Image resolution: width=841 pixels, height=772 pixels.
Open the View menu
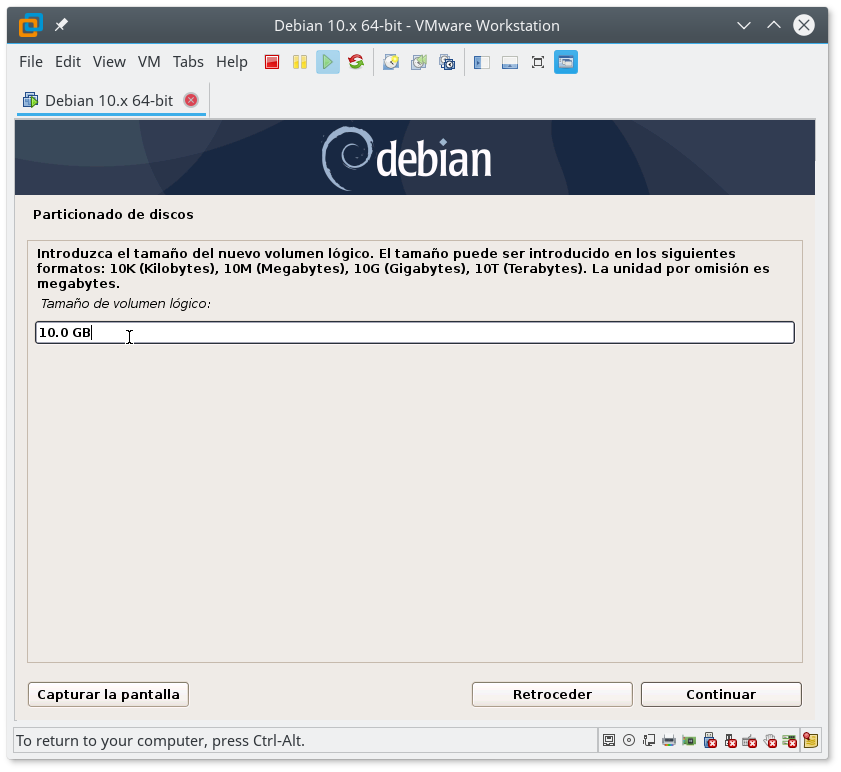pos(109,62)
